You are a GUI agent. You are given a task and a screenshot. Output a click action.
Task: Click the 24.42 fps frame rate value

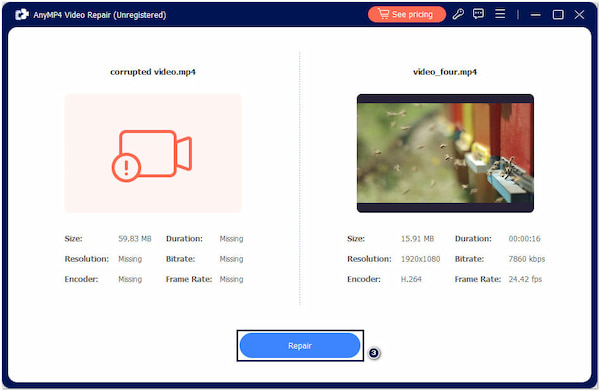(525, 279)
